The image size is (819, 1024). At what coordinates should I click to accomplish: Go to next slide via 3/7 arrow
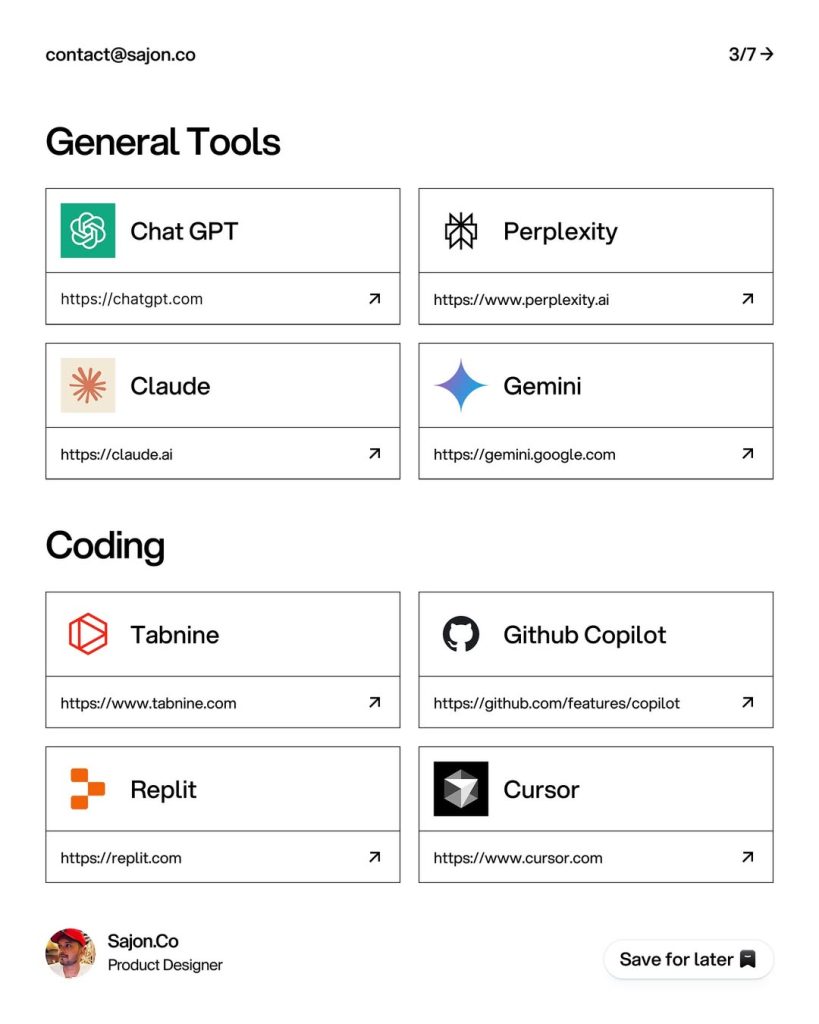pos(751,54)
